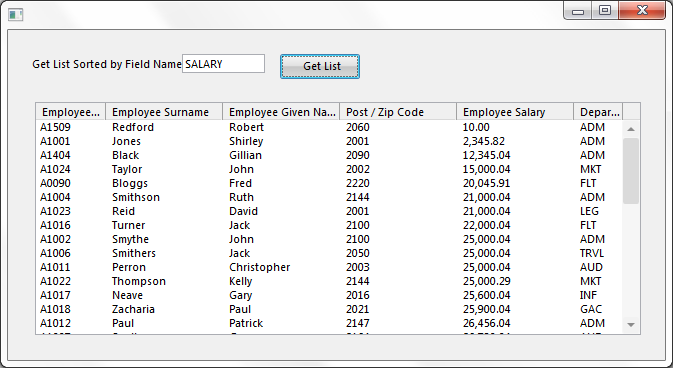
Task: Select the Zacharia Paul row
Action: (329, 309)
